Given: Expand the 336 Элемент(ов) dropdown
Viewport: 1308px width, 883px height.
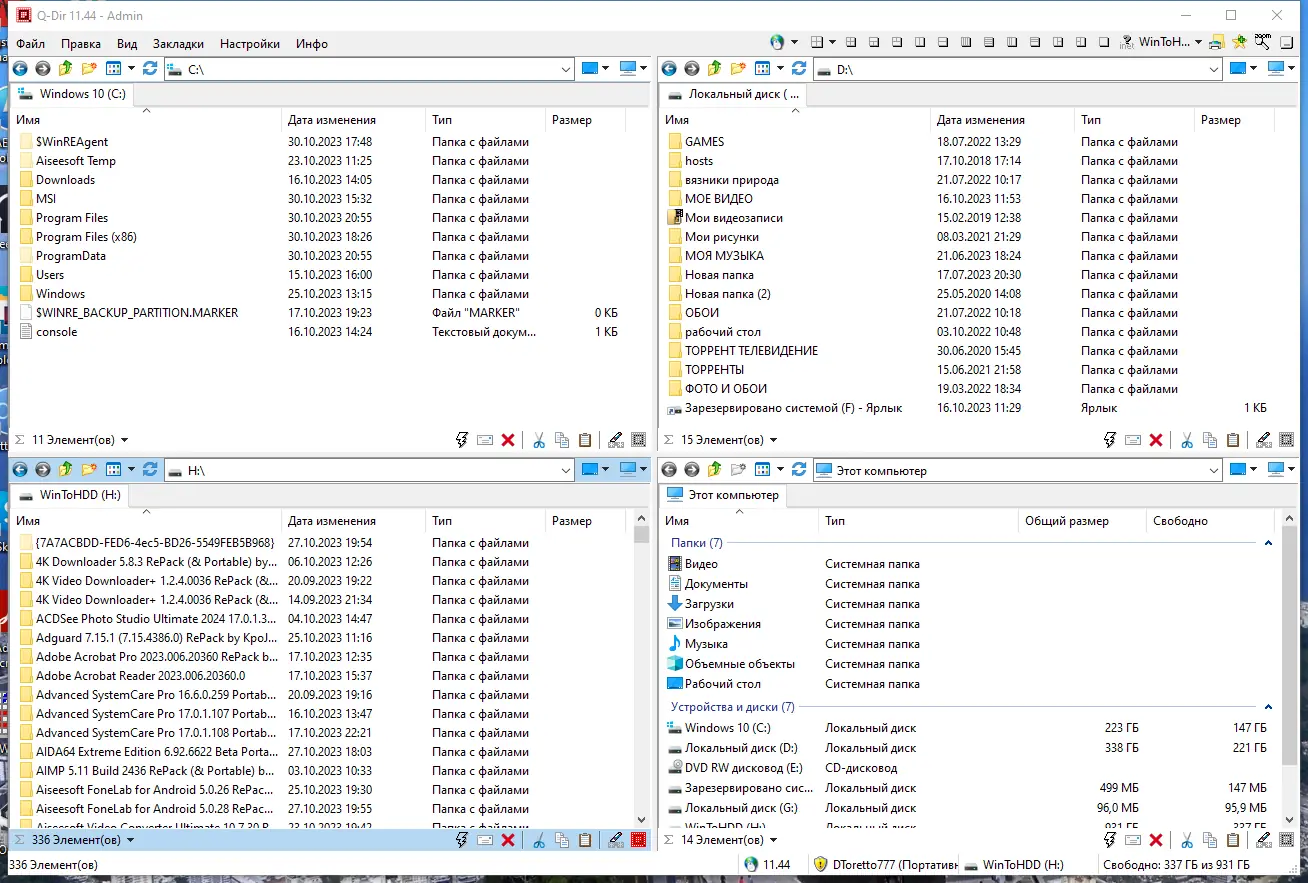Looking at the screenshot, I should click(x=130, y=840).
